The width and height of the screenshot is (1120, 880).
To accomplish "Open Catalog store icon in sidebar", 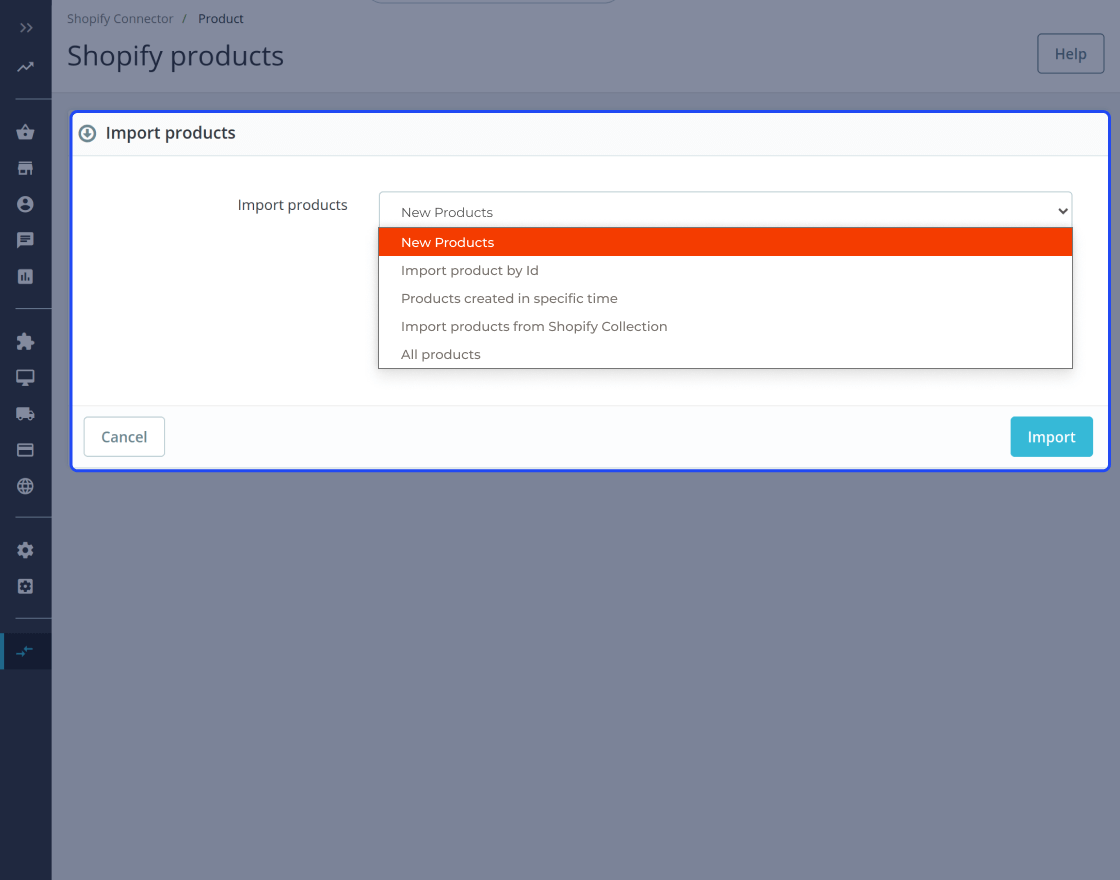I will coord(25,168).
